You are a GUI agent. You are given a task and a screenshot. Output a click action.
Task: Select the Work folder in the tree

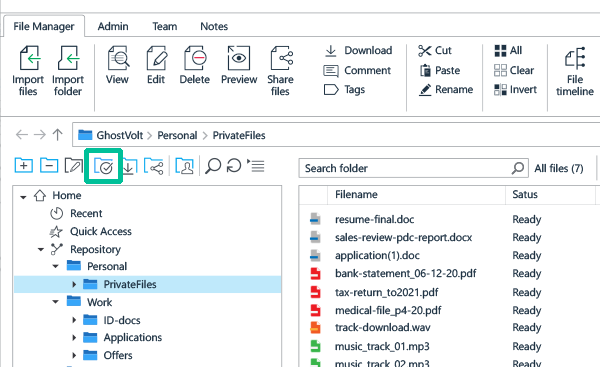89,302
